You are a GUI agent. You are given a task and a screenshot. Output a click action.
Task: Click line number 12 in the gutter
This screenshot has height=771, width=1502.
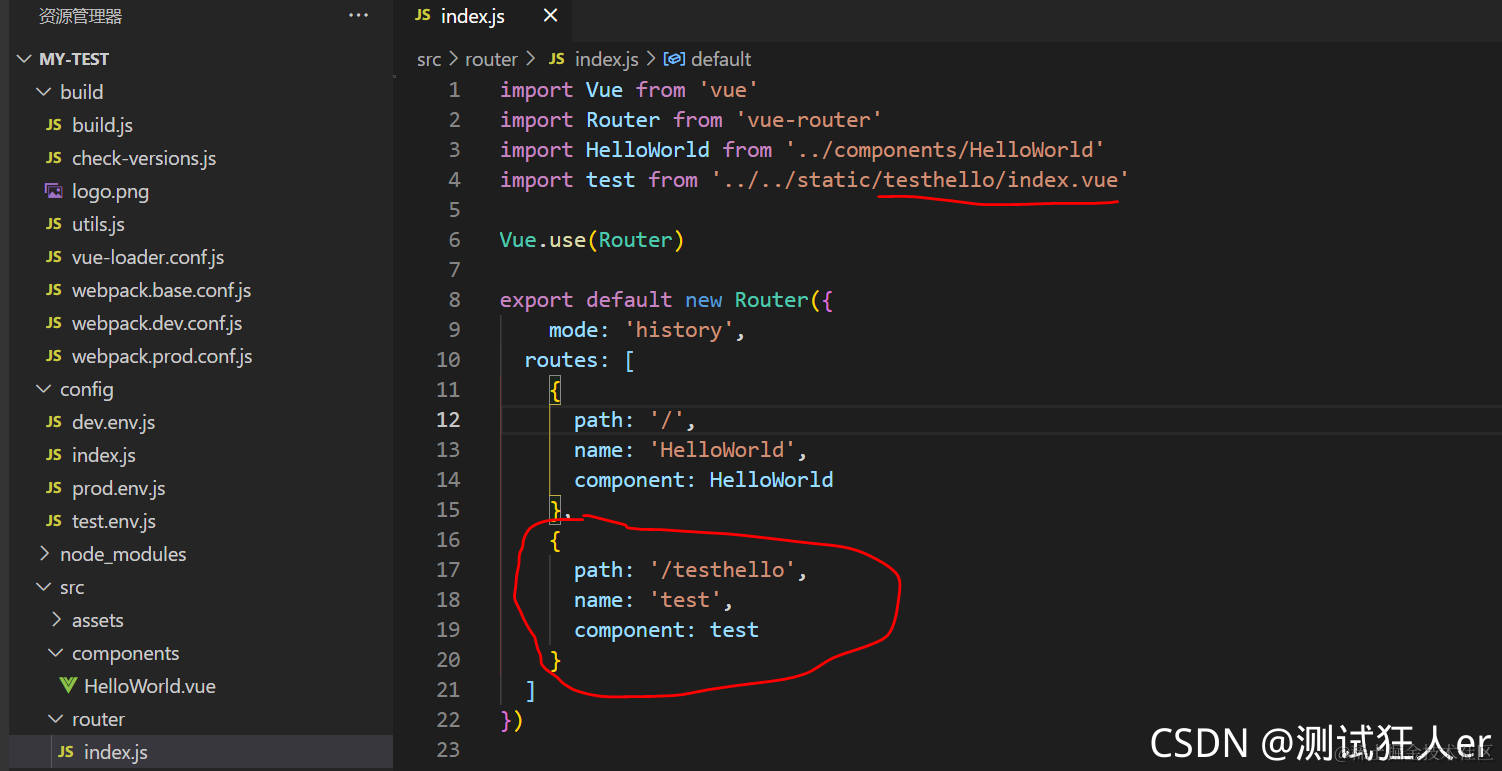pos(448,420)
